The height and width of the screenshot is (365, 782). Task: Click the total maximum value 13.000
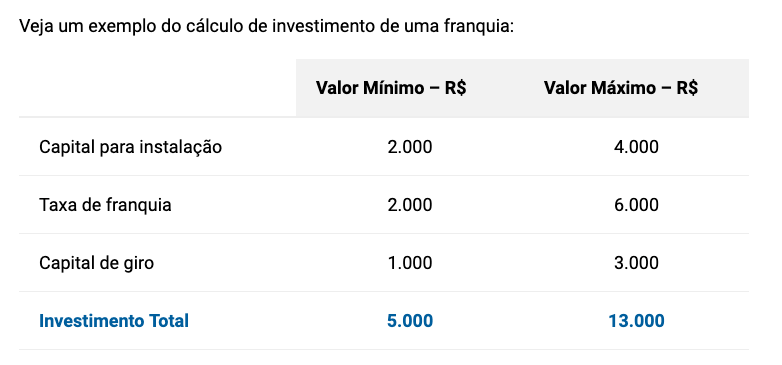636,321
